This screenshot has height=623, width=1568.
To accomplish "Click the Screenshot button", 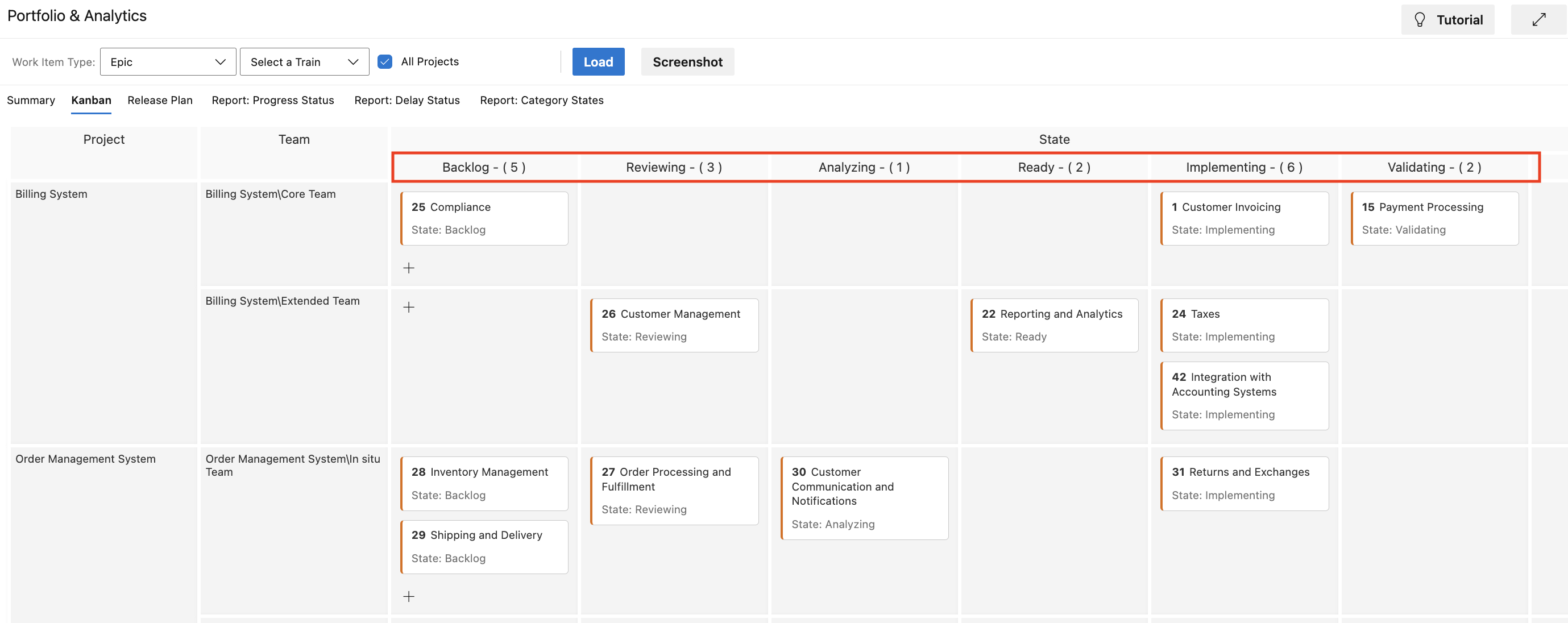I will [x=687, y=61].
